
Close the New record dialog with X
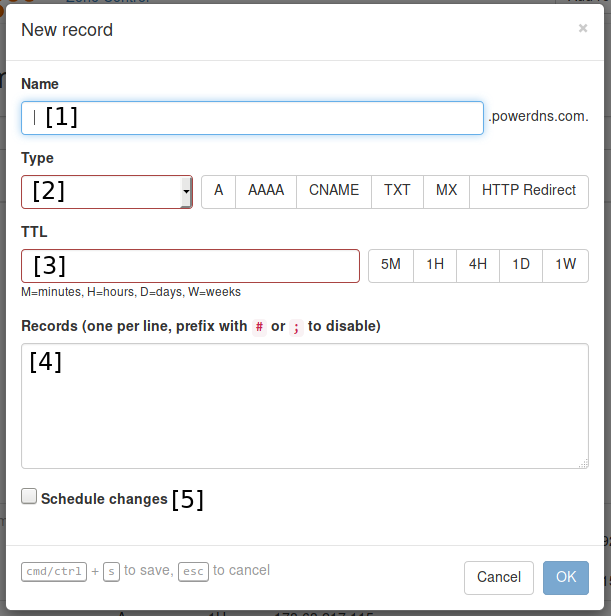coord(583,28)
